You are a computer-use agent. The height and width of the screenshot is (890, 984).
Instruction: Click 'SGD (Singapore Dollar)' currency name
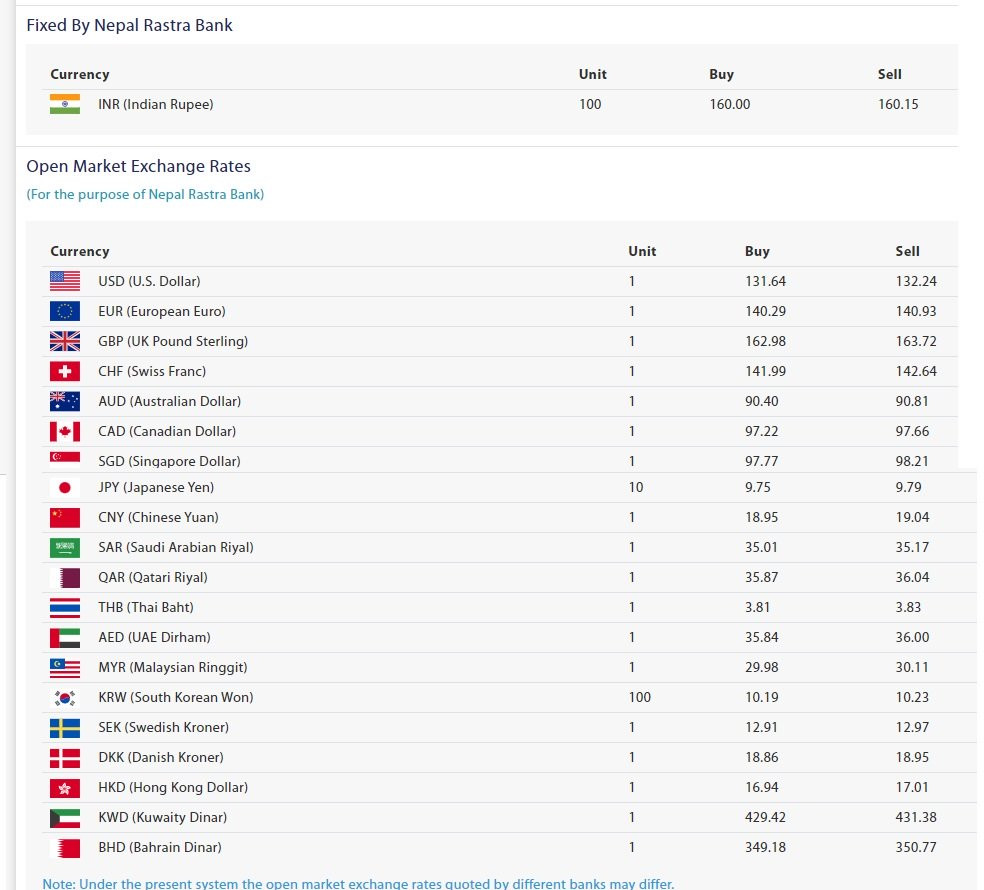[169, 461]
